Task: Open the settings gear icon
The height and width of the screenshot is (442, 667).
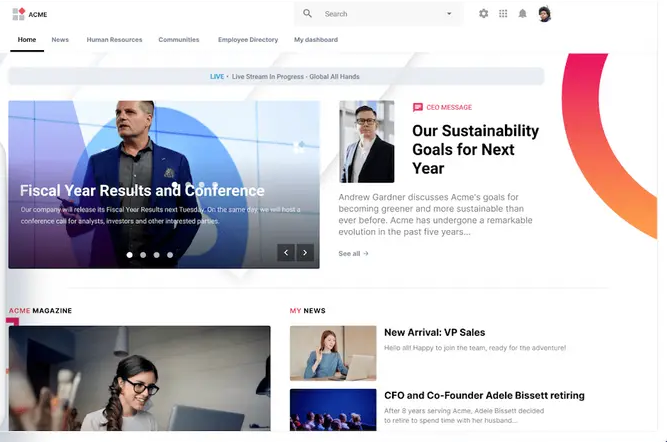Action: click(483, 14)
